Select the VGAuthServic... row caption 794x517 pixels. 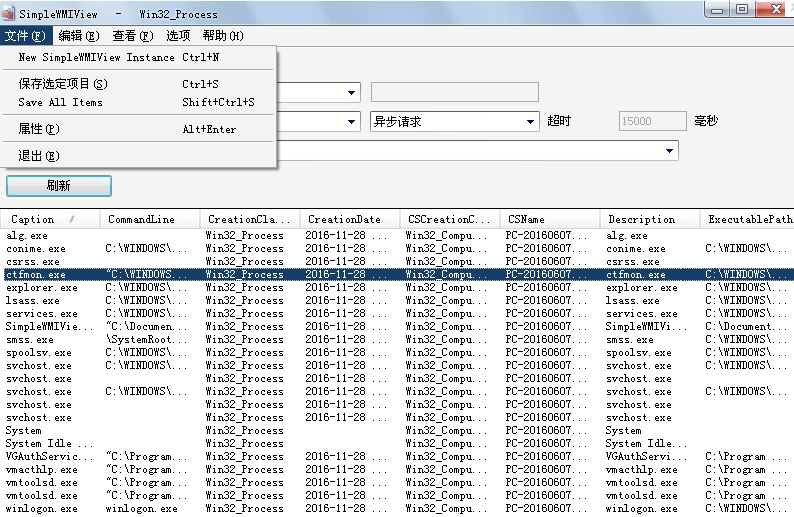[x=49, y=457]
